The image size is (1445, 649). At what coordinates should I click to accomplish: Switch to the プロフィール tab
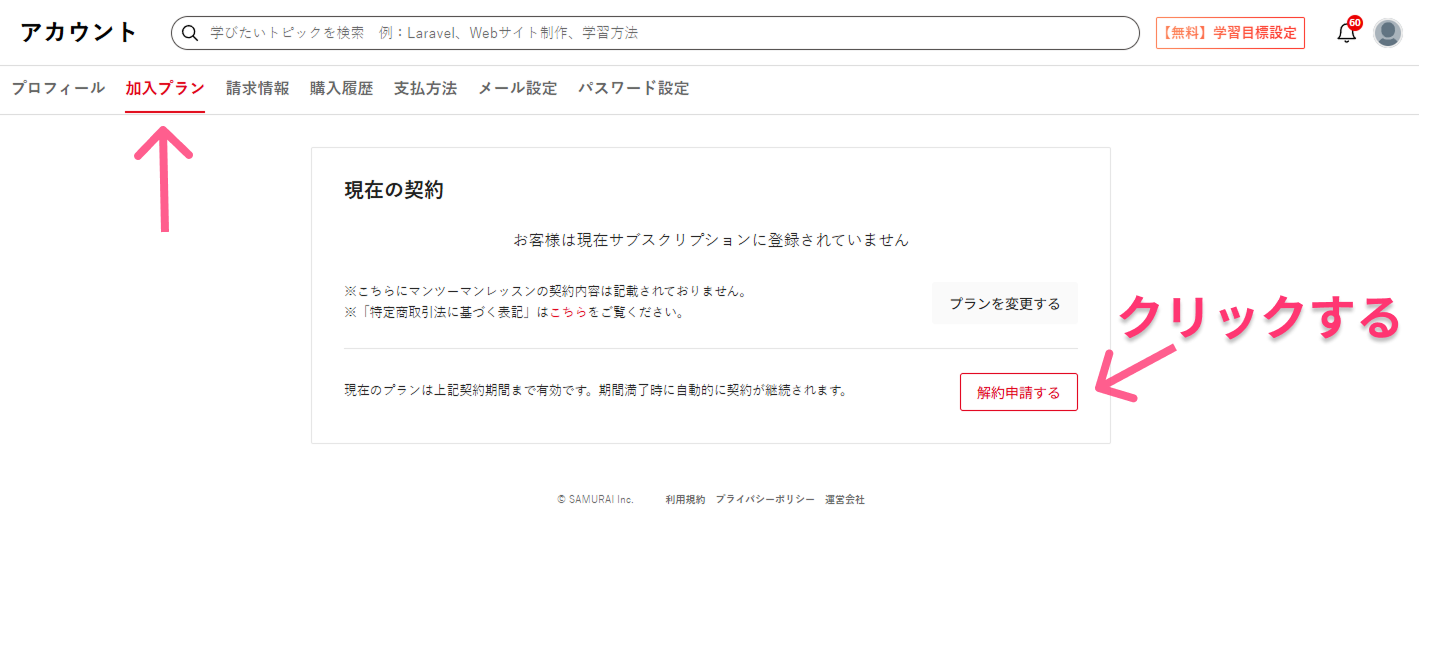[58, 88]
